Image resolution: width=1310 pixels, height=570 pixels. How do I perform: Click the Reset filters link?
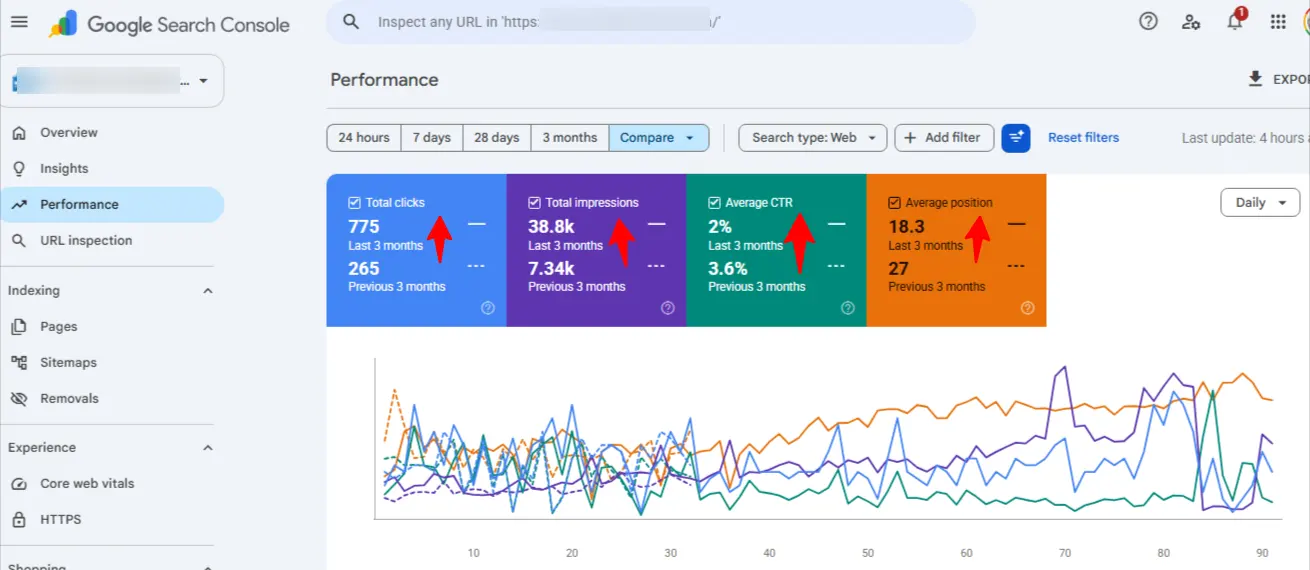[1083, 138]
